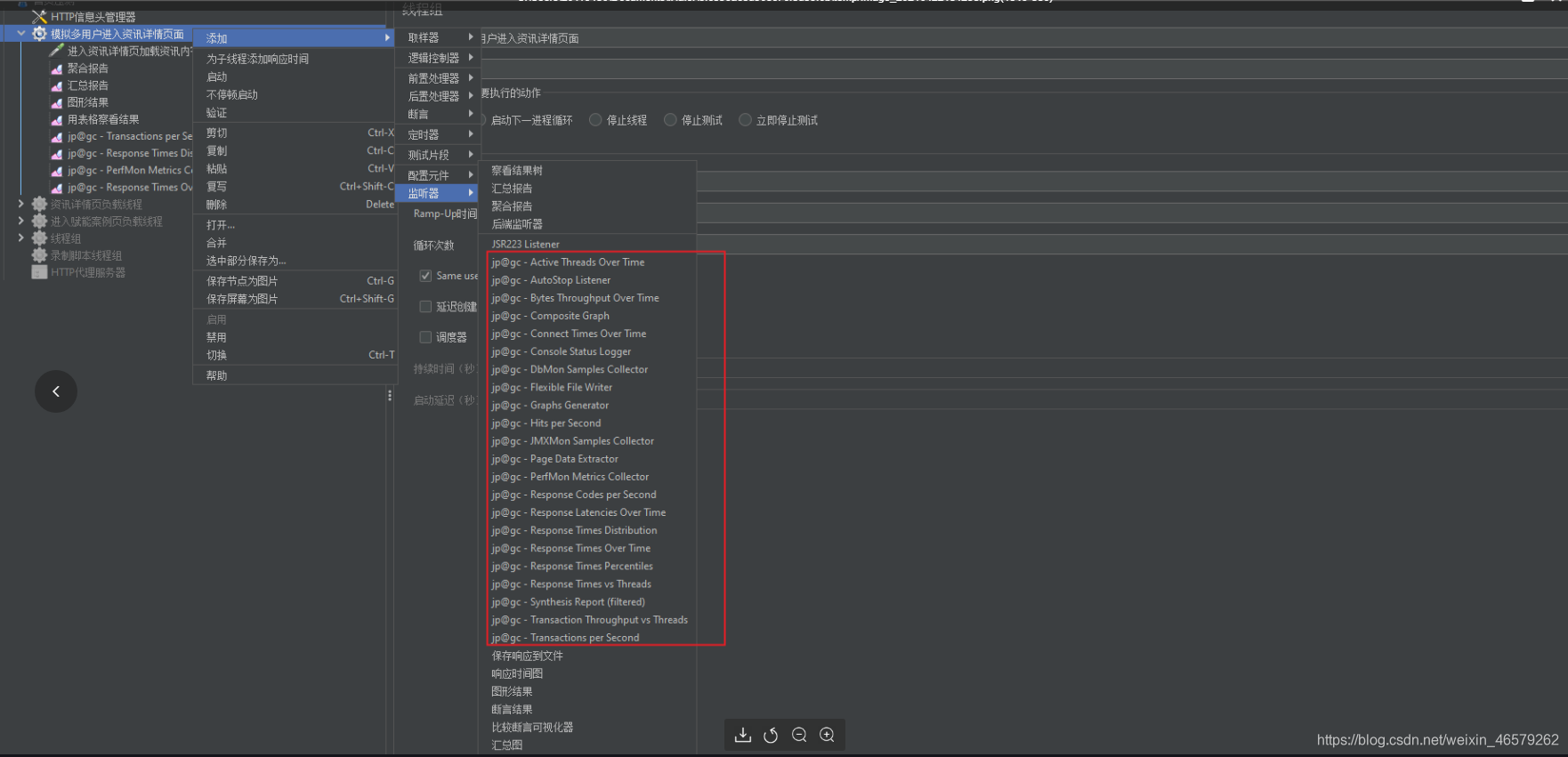Collapse the 模拟多用户进入资讯详情页面 tree node

[21, 34]
